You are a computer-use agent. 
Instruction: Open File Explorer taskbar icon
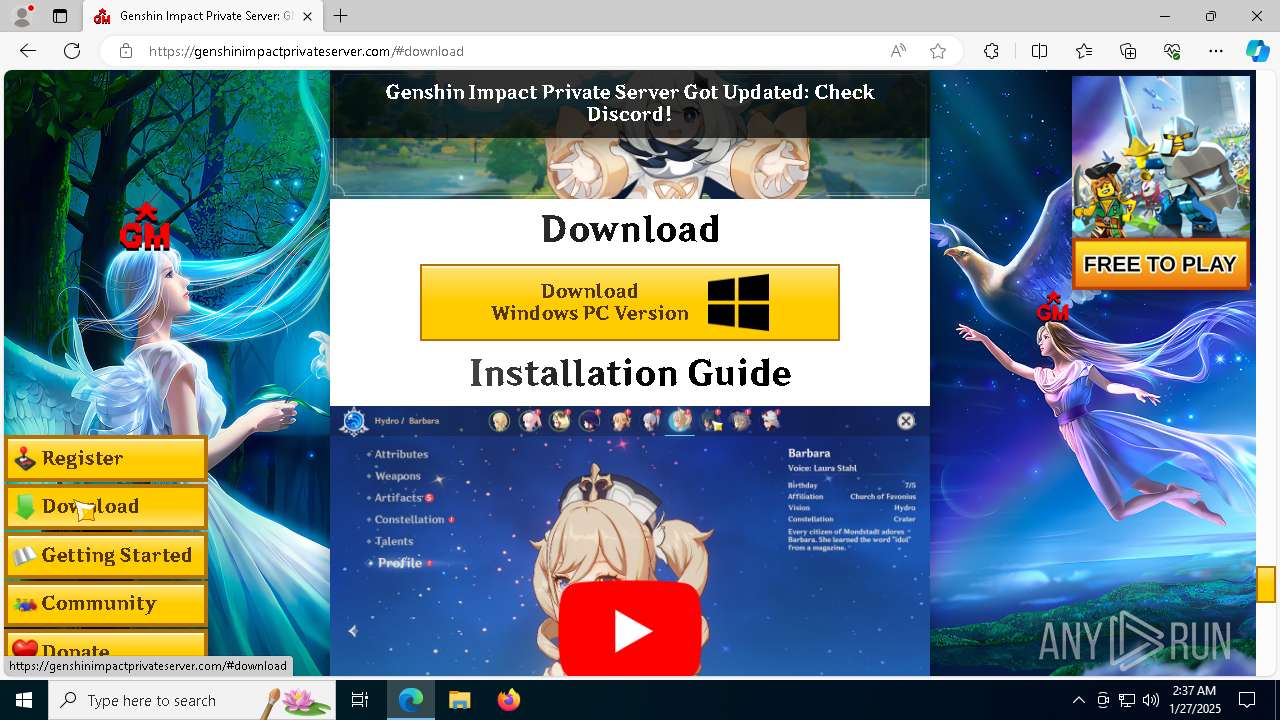(x=459, y=700)
